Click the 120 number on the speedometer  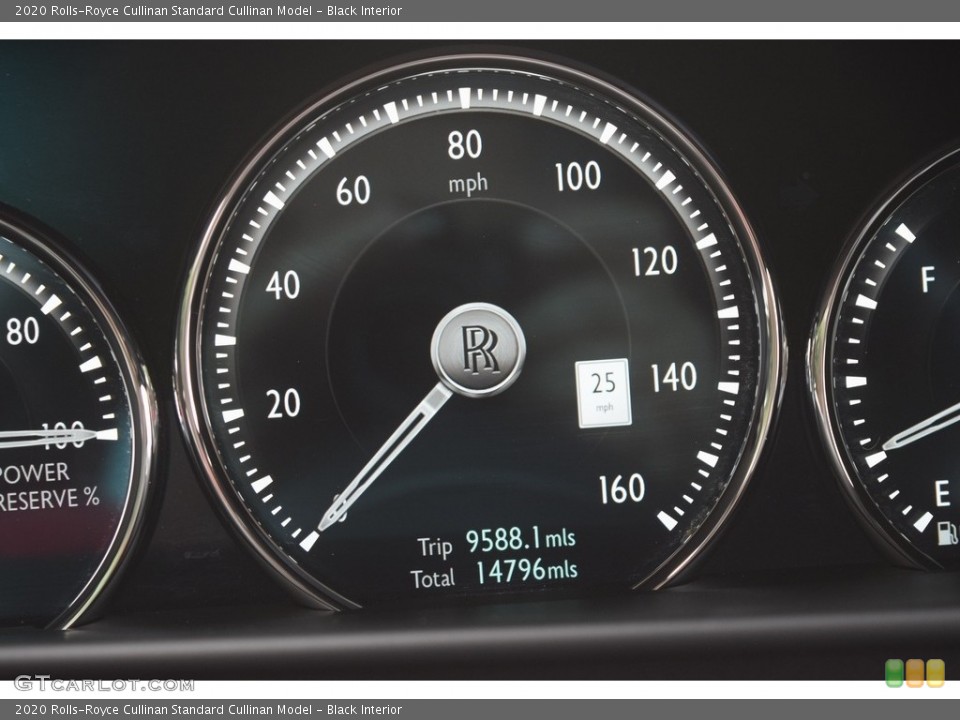click(654, 261)
